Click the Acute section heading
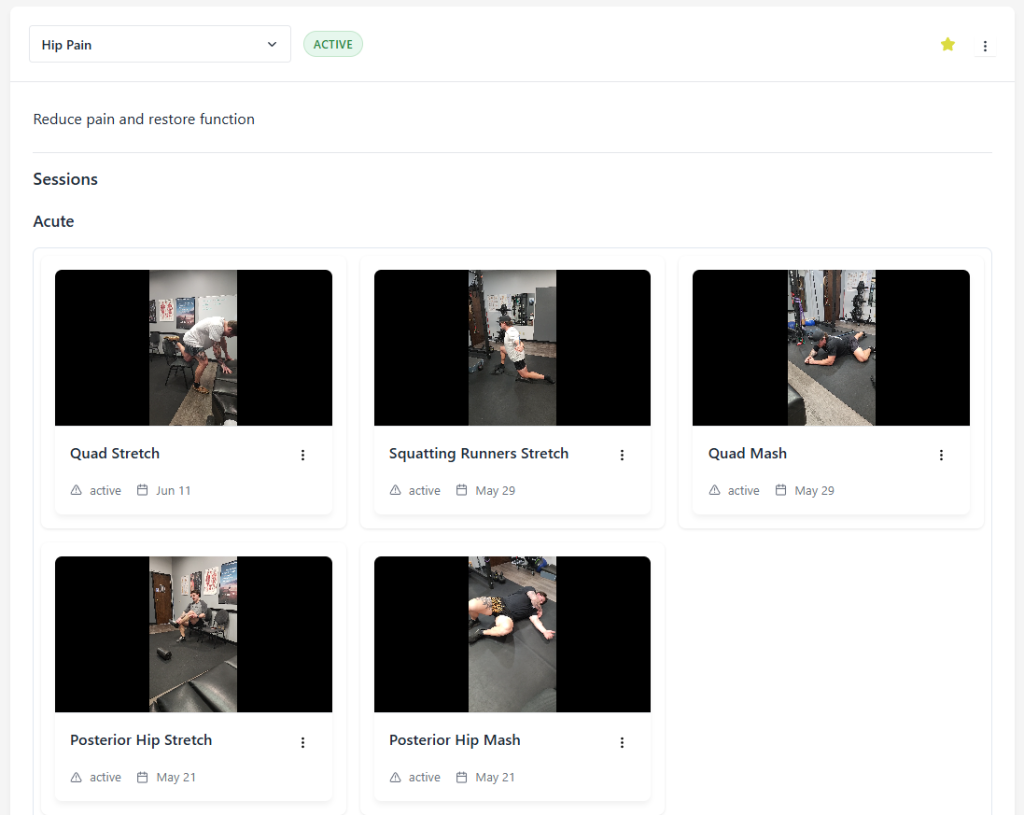The image size is (1024, 815). click(x=54, y=221)
